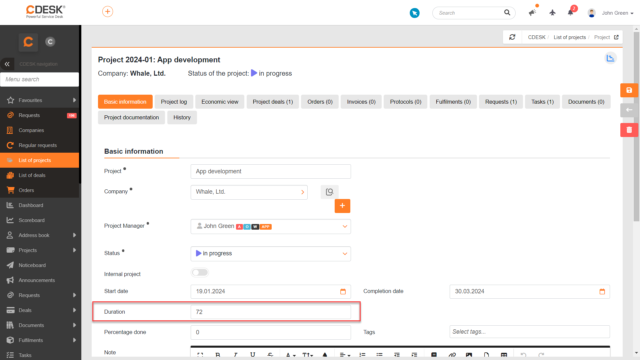Click the blue cursor icon in header
The width and height of the screenshot is (640, 360).
pyautogui.click(x=414, y=13)
